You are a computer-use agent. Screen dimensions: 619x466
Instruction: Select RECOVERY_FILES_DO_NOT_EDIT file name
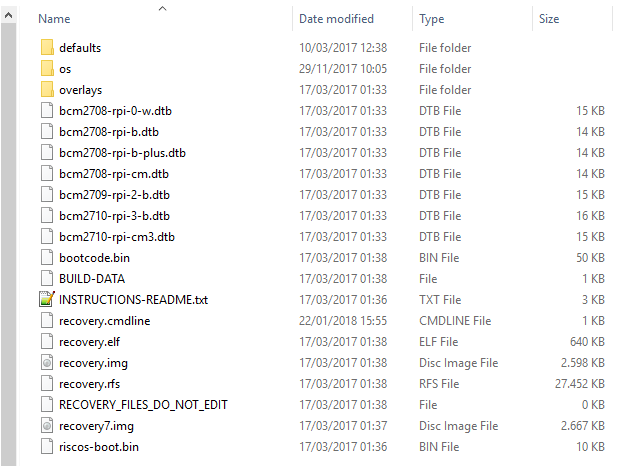tap(143, 405)
